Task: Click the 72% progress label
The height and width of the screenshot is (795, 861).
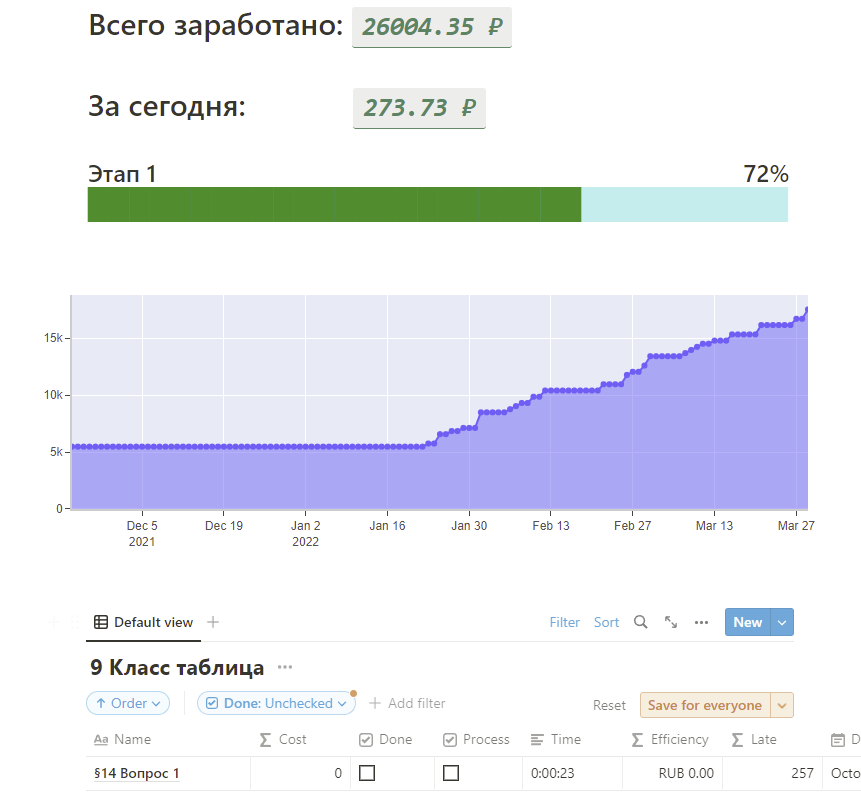Action: [x=766, y=173]
